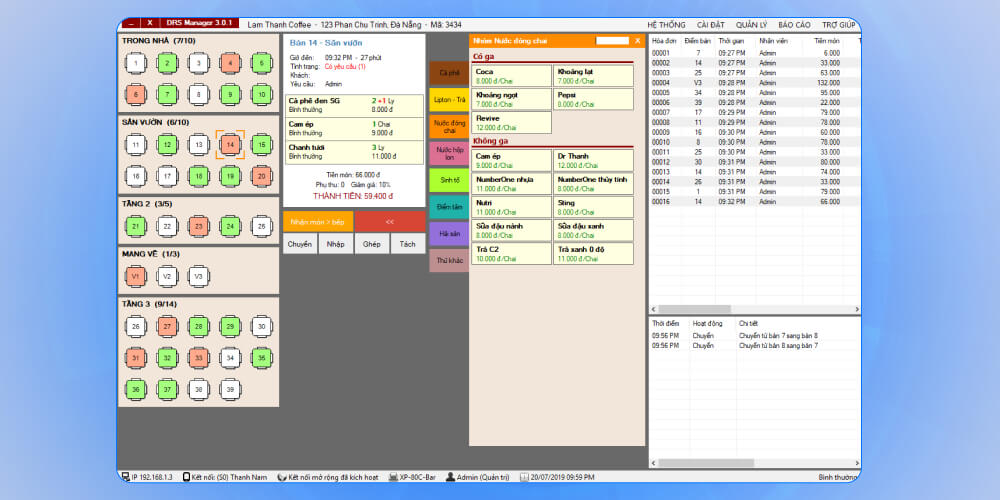The image size is (1000, 500).
Task: Click the search field in drinks panel
Action: pyautogui.click(x=612, y=41)
